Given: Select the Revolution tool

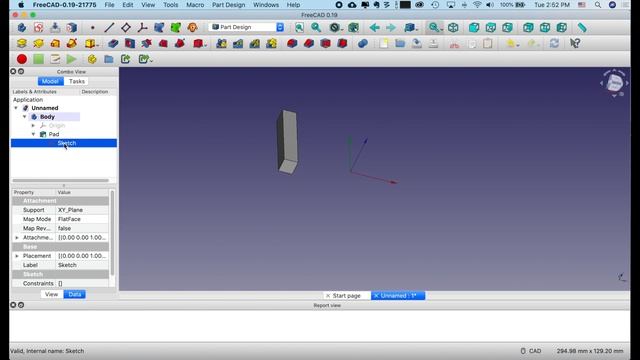Looking at the screenshot, I should tap(39, 43).
